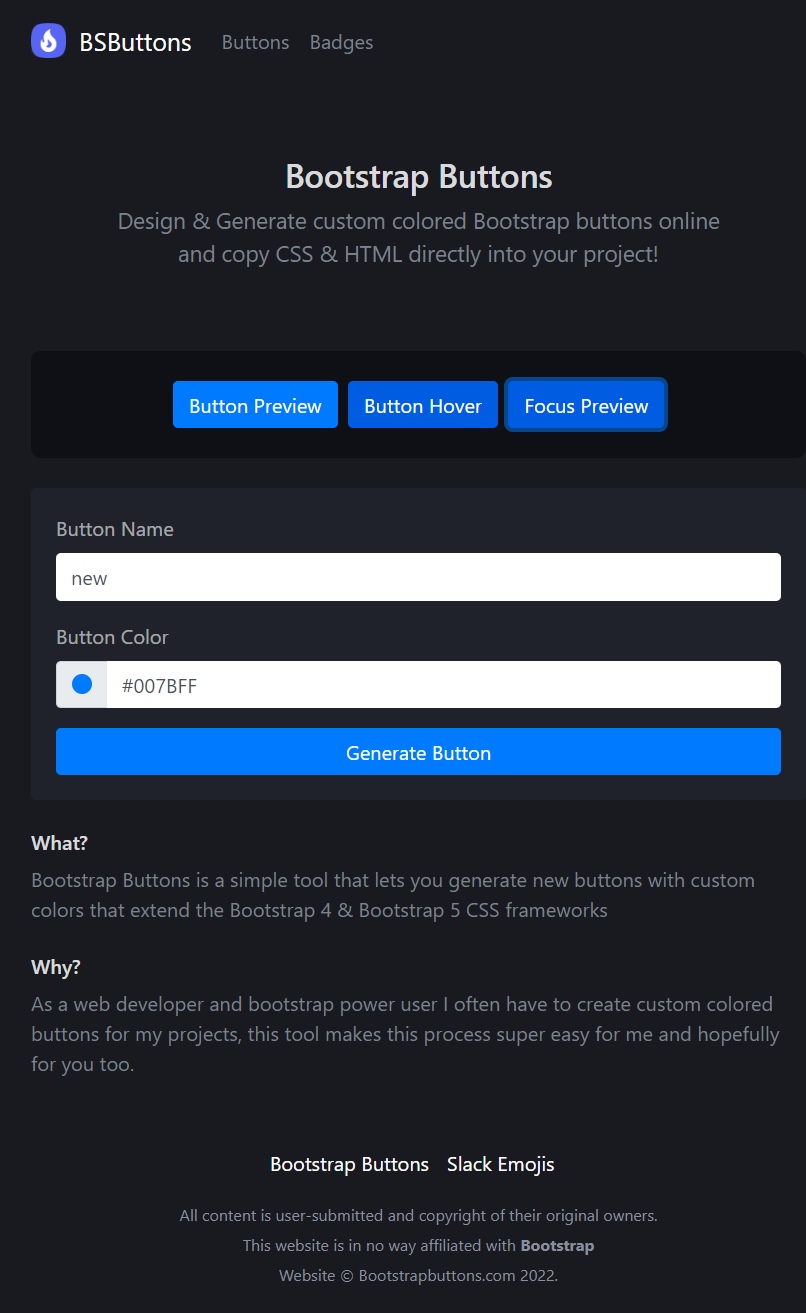Click the Button Color label
Viewport: 806px width, 1313px height.
[x=112, y=637]
